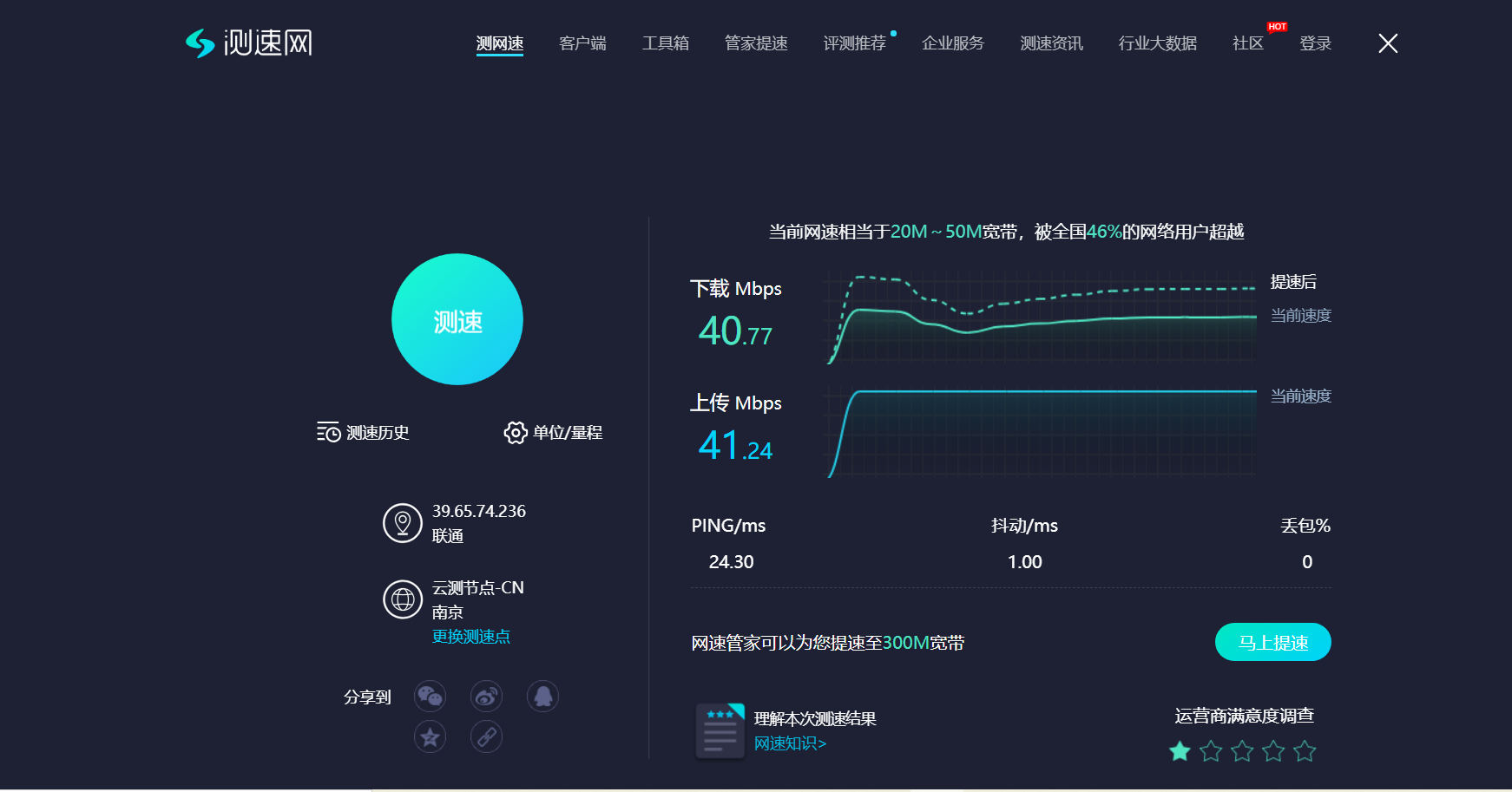The image size is (1512, 792).
Task: Click the download speed value 40.77
Action: 735,331
